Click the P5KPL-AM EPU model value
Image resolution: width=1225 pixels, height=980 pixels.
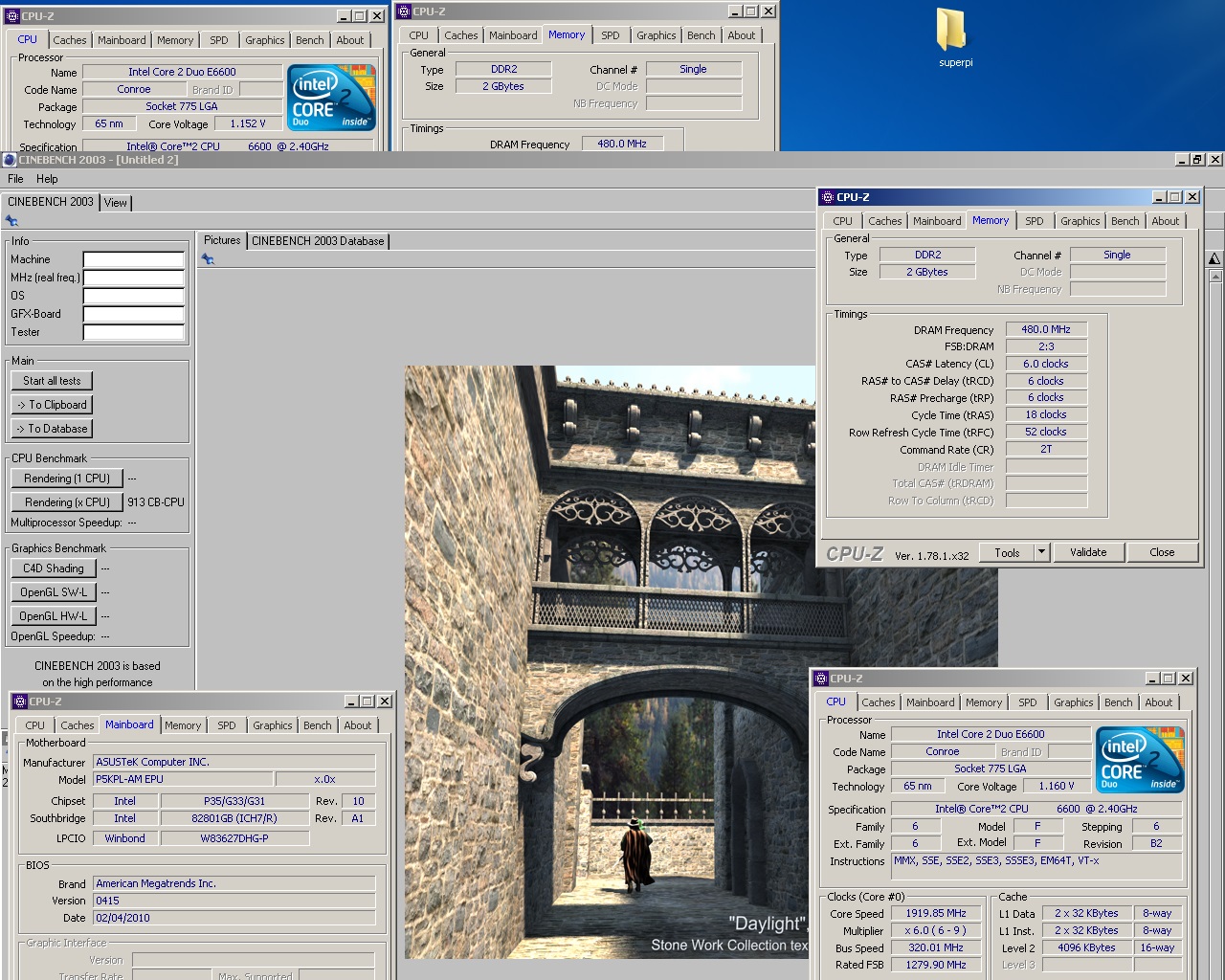[x=183, y=779]
